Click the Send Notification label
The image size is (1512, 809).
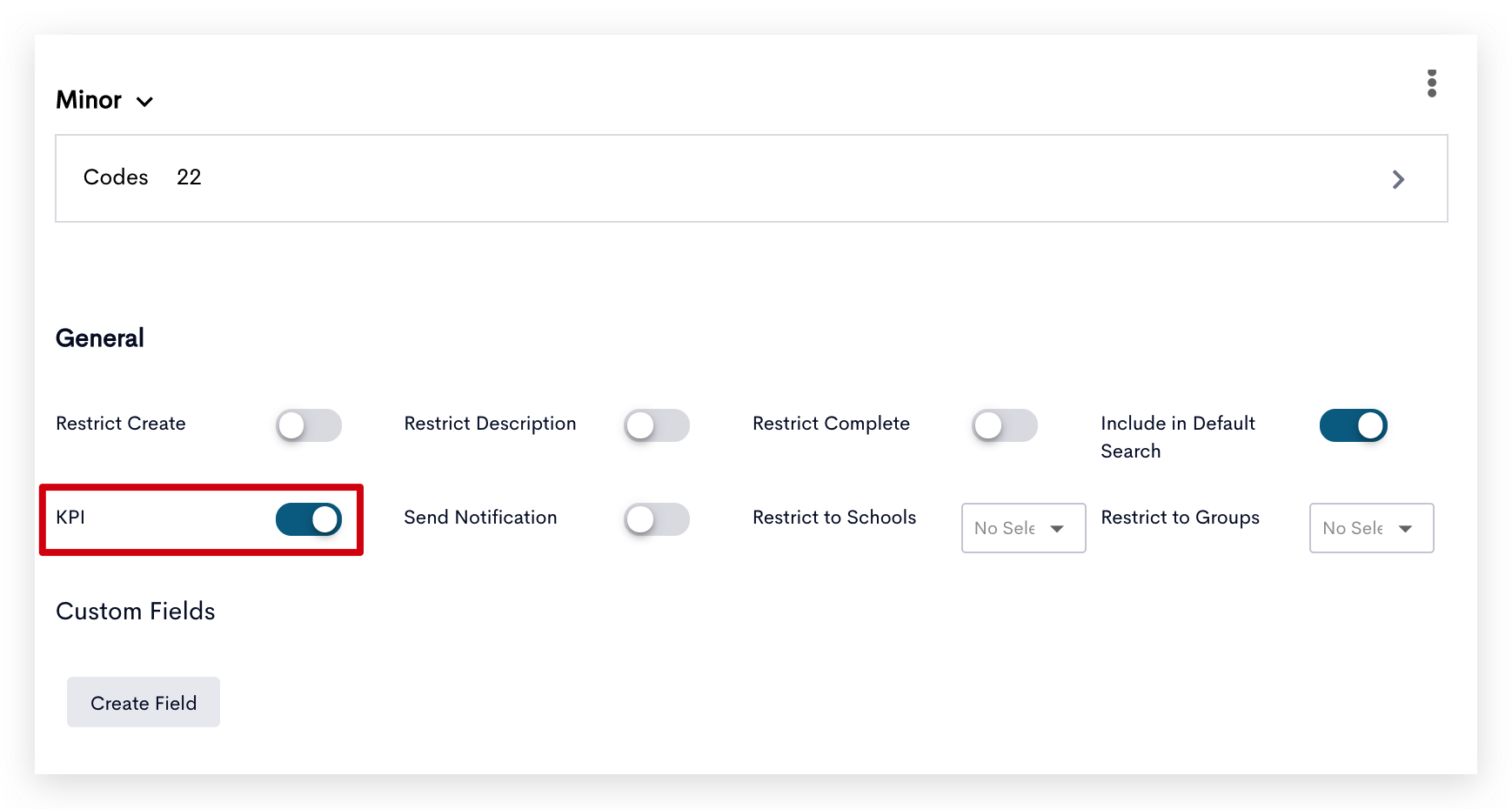(480, 518)
